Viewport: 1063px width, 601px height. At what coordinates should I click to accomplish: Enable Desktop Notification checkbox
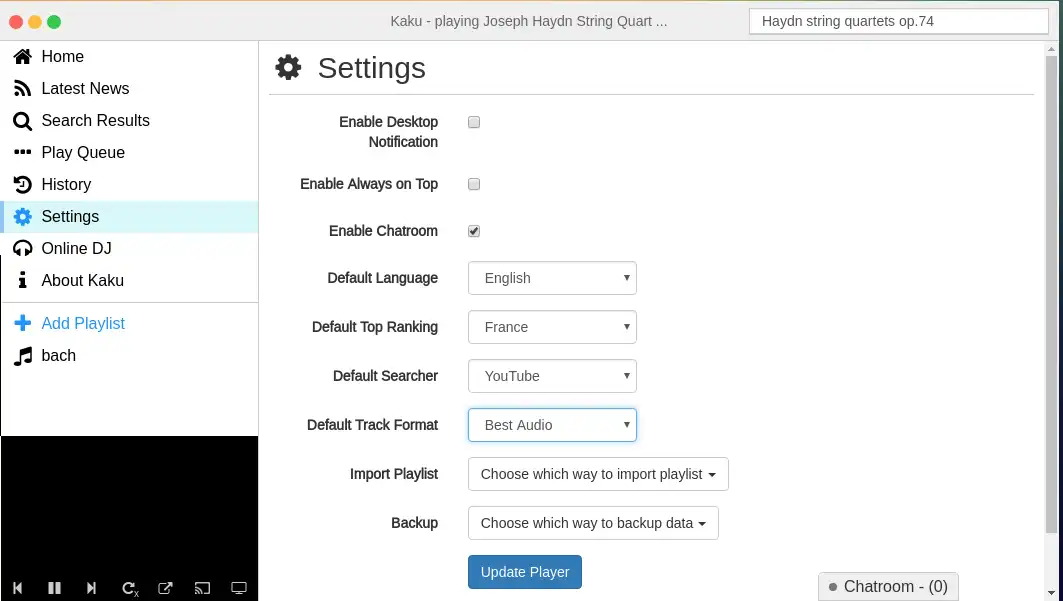[474, 122]
